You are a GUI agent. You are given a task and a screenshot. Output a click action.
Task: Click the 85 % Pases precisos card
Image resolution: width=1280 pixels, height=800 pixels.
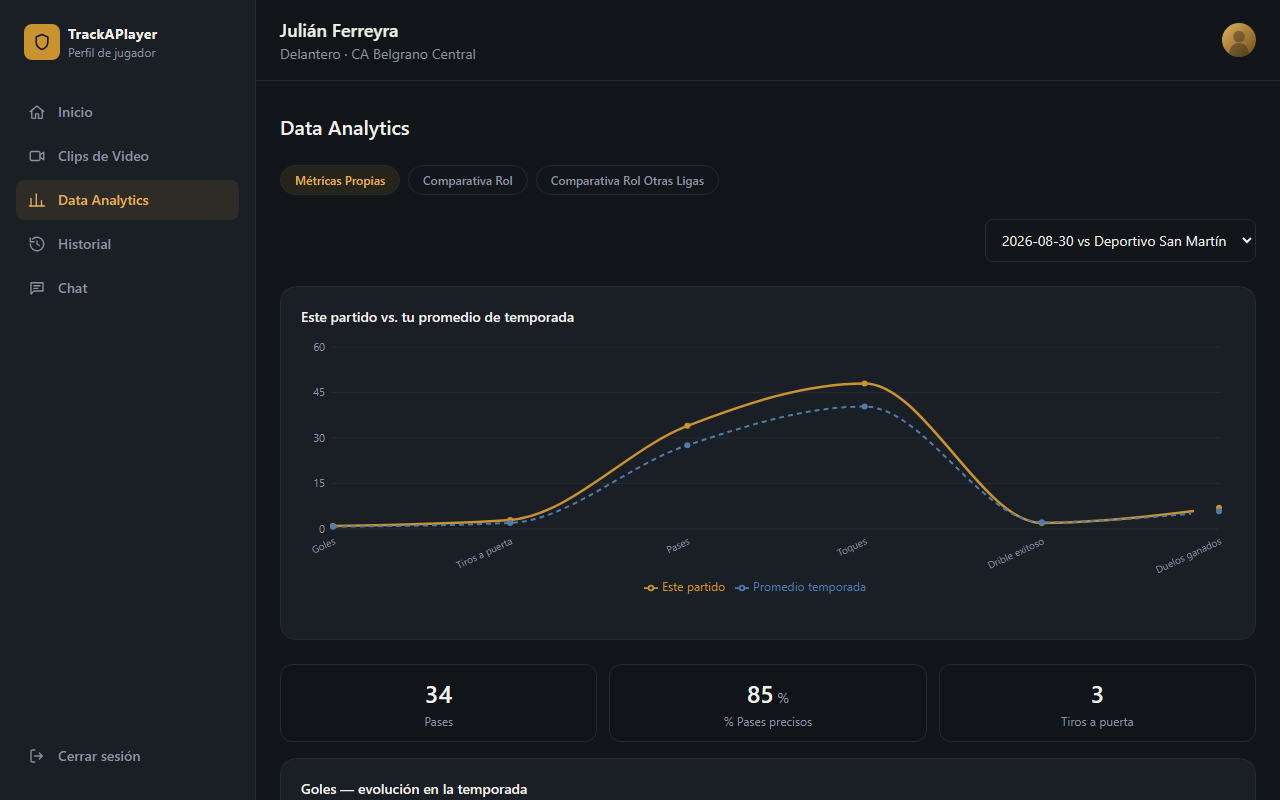tap(768, 703)
